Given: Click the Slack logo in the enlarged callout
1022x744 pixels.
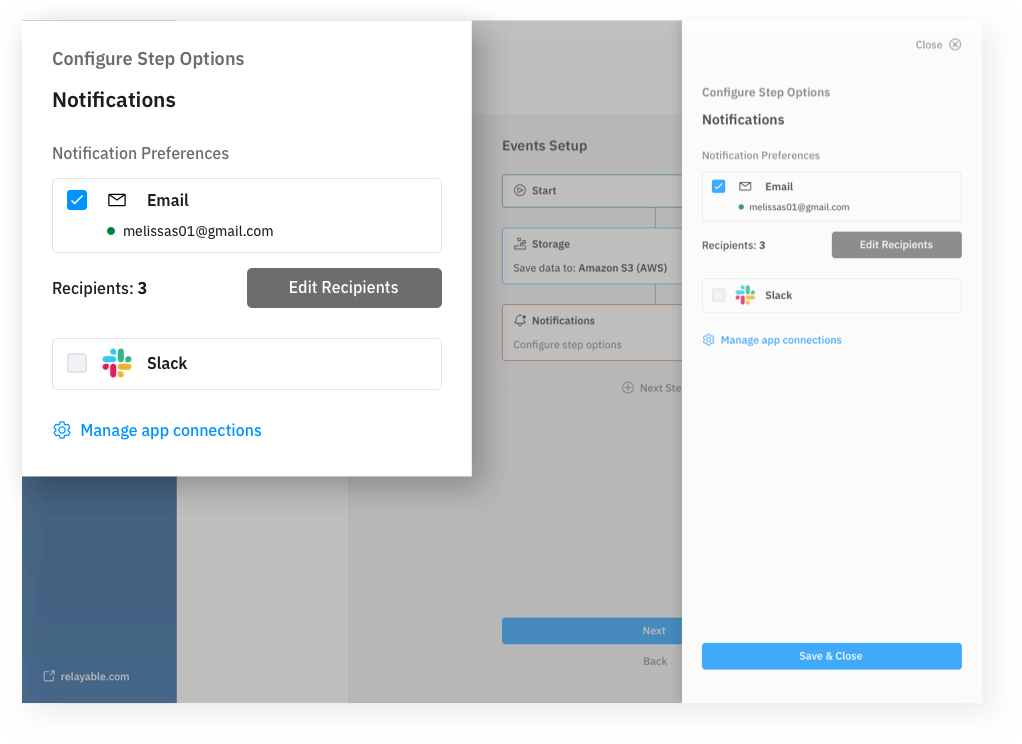Looking at the screenshot, I should tap(117, 363).
